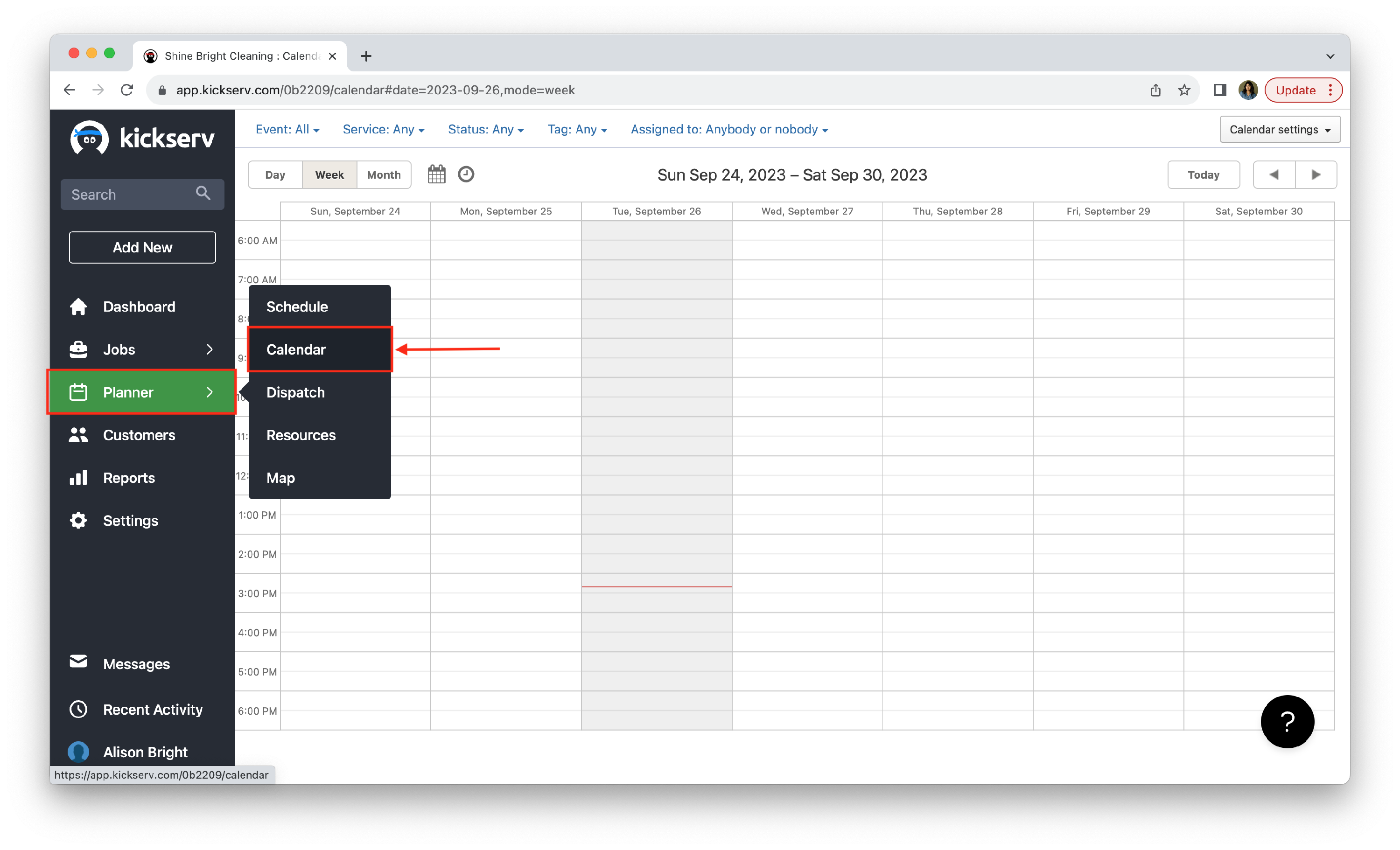Switch calendar to Day view
1400x850 pixels.
click(275, 175)
